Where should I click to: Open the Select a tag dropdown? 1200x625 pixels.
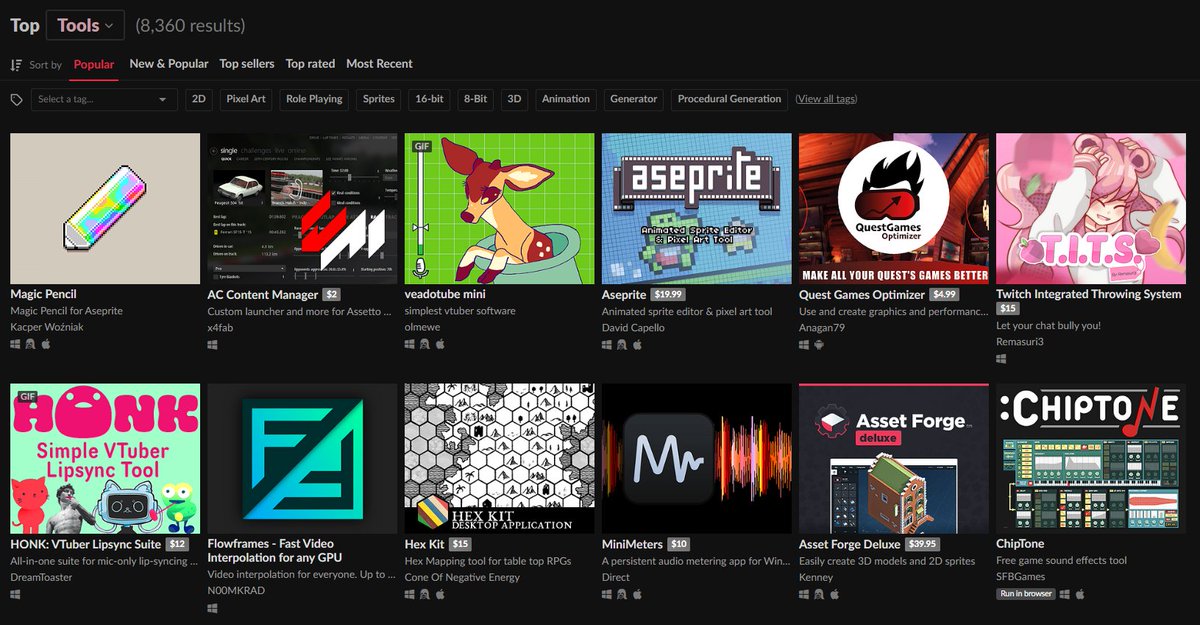click(x=104, y=99)
